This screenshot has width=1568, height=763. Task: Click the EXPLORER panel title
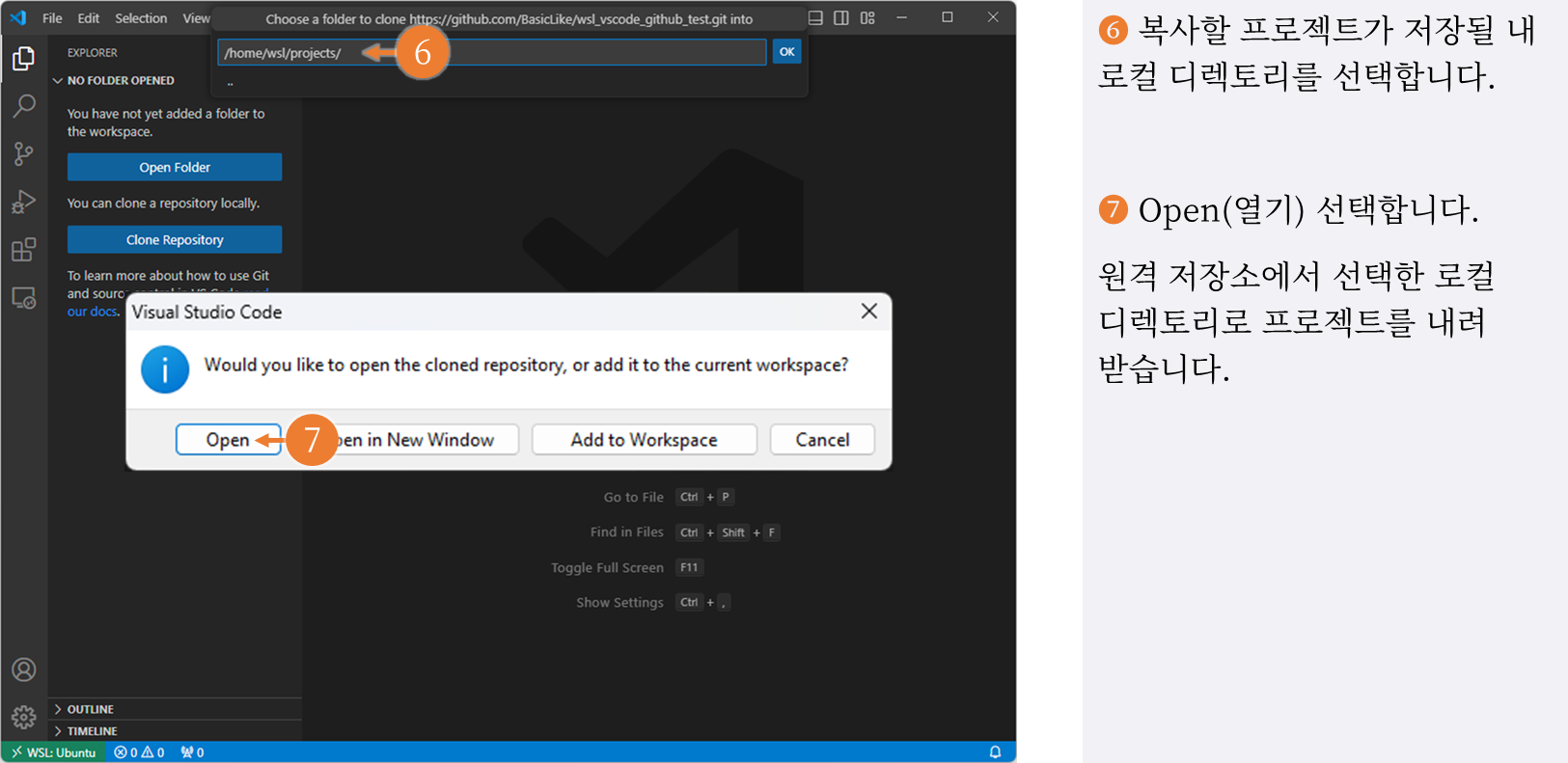93,53
